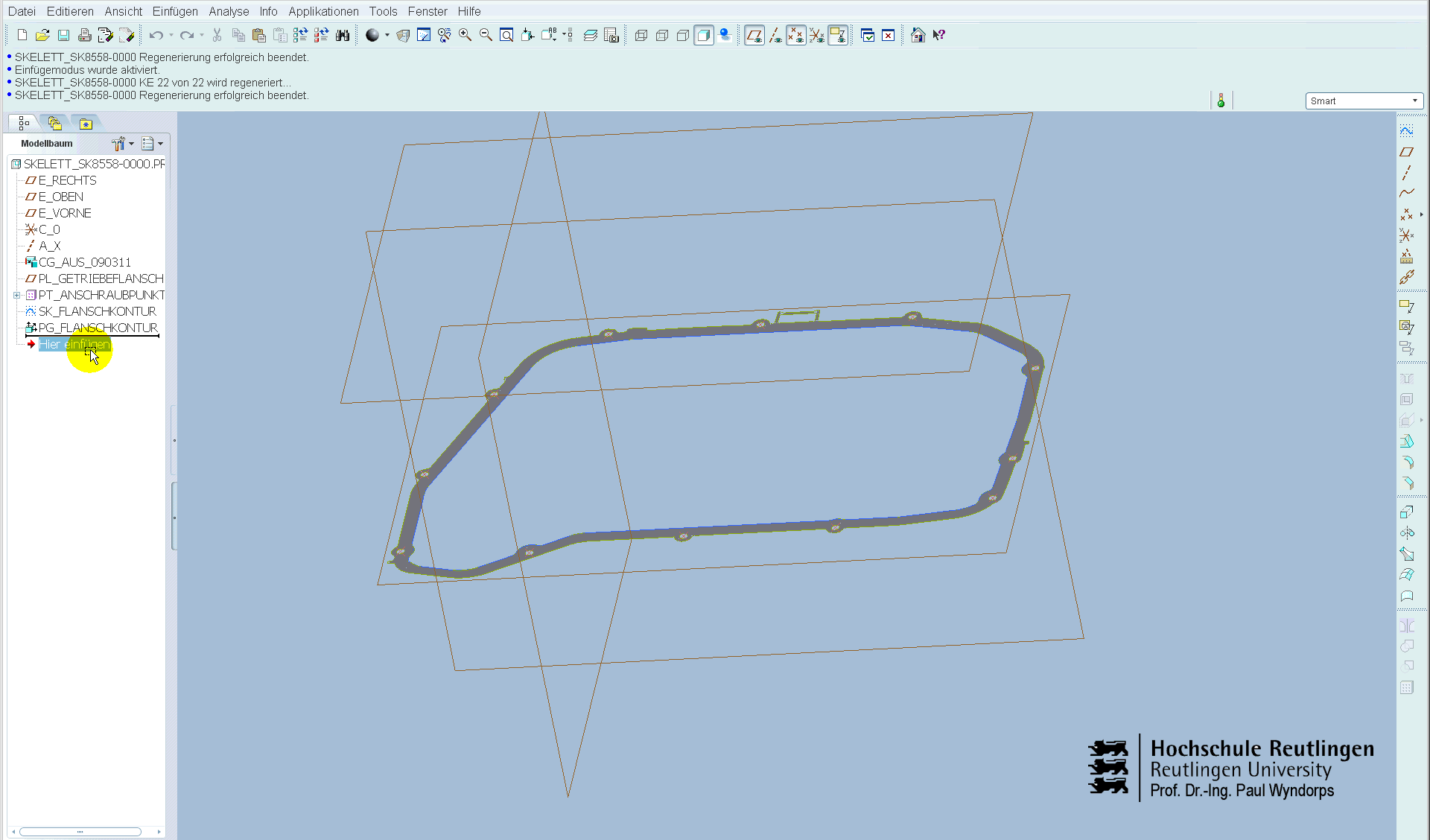Click the Find binoculars icon
Screen dimensions: 1430x840
(343, 35)
